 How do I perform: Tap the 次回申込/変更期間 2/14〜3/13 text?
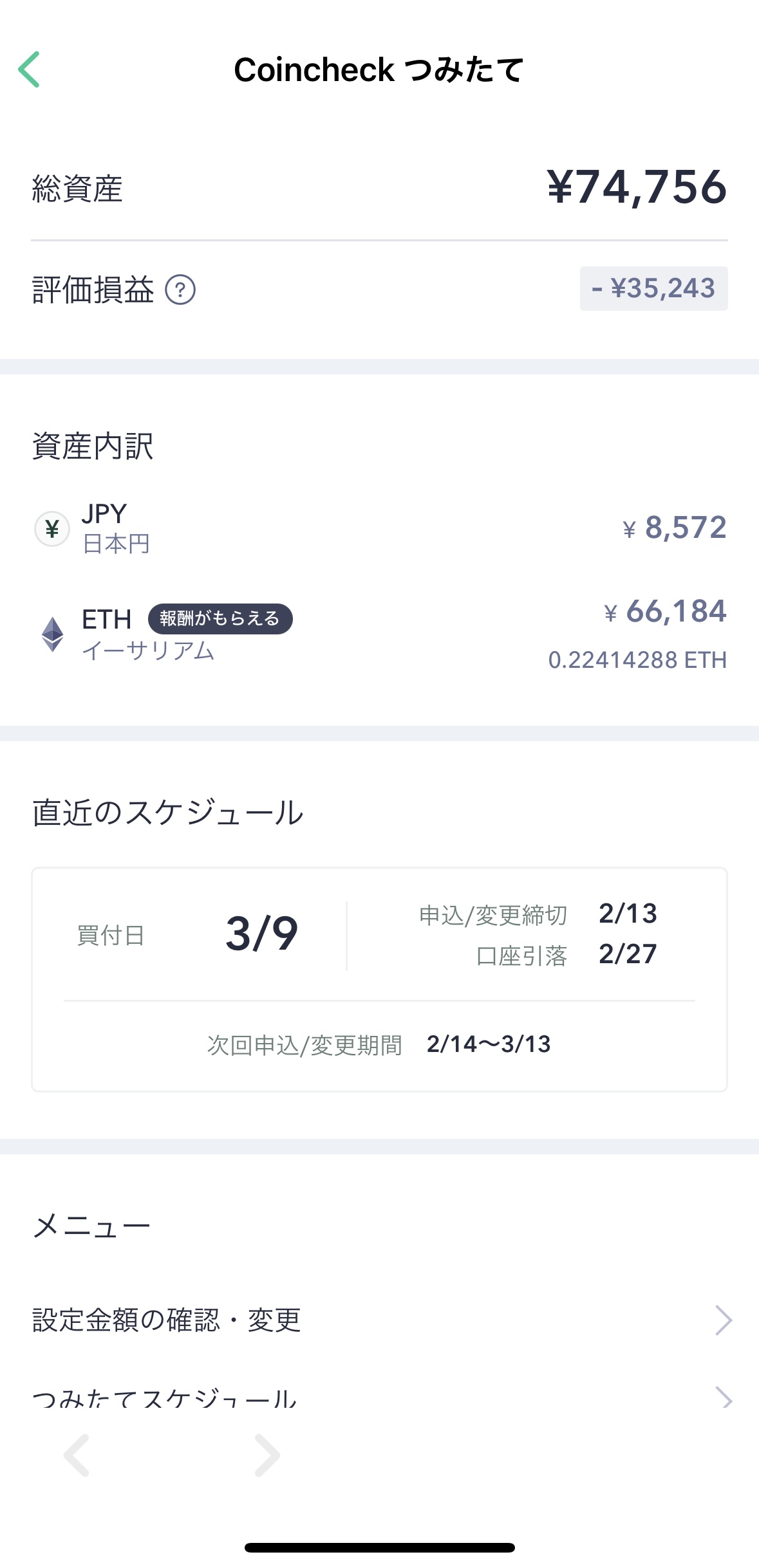coord(488,1044)
